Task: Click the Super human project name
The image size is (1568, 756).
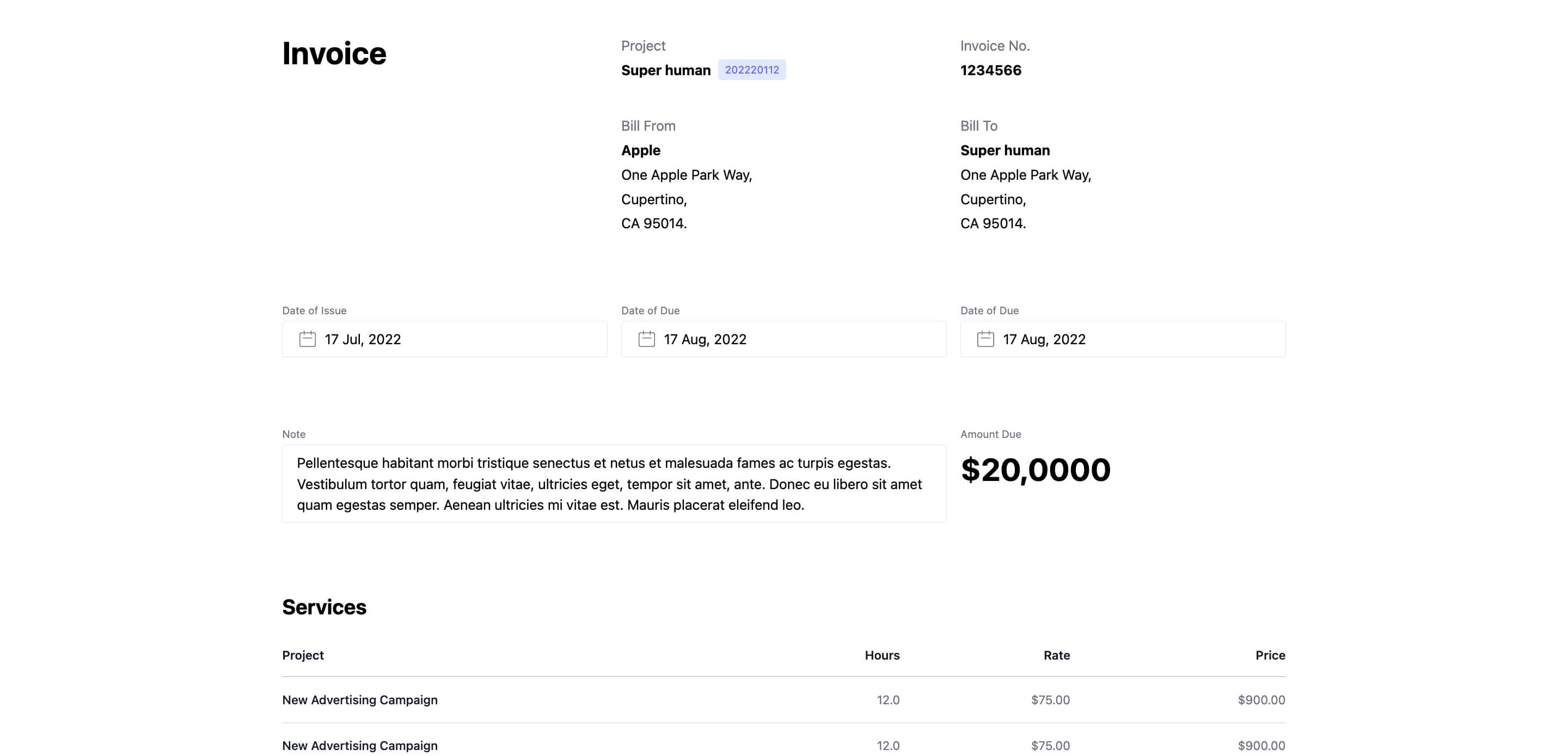Action: pos(666,70)
